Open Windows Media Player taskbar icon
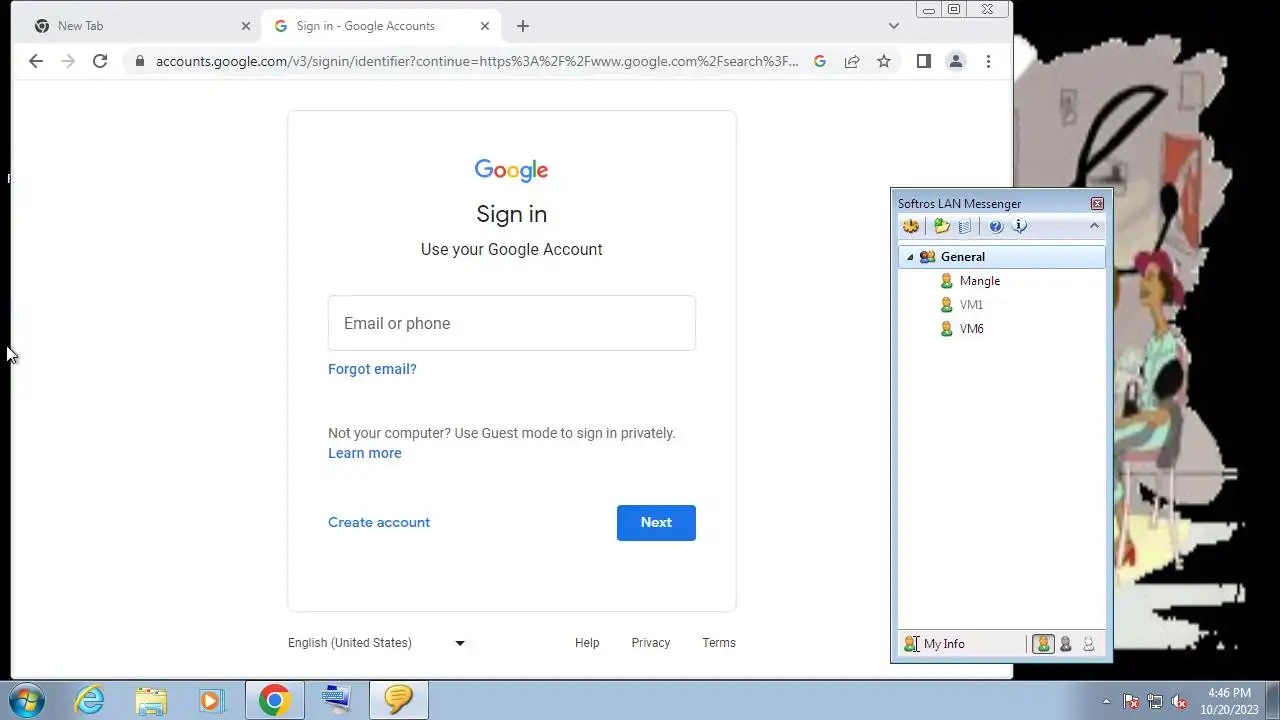The image size is (1280, 720). pyautogui.click(x=212, y=700)
